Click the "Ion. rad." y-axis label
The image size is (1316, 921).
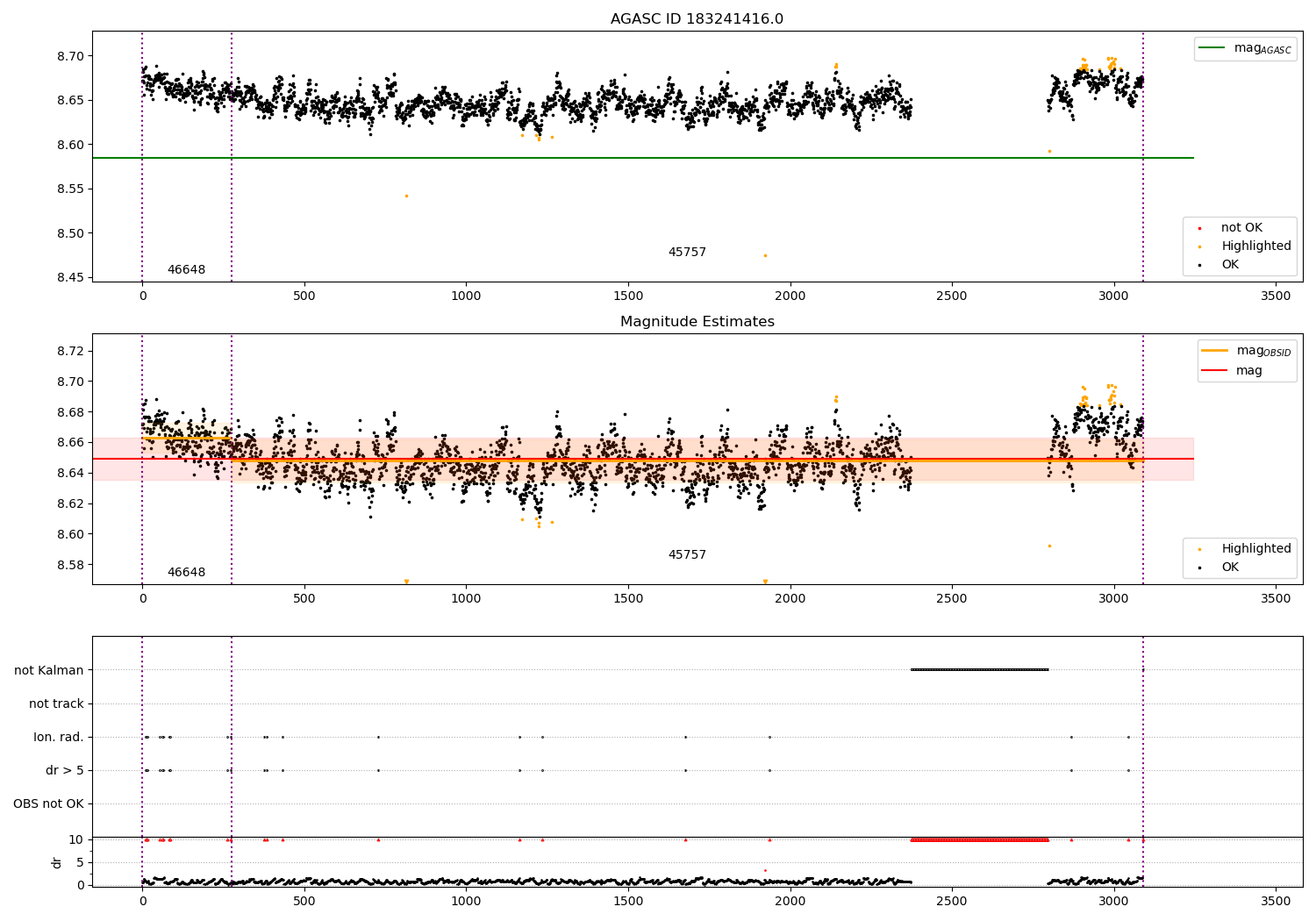click(x=59, y=738)
